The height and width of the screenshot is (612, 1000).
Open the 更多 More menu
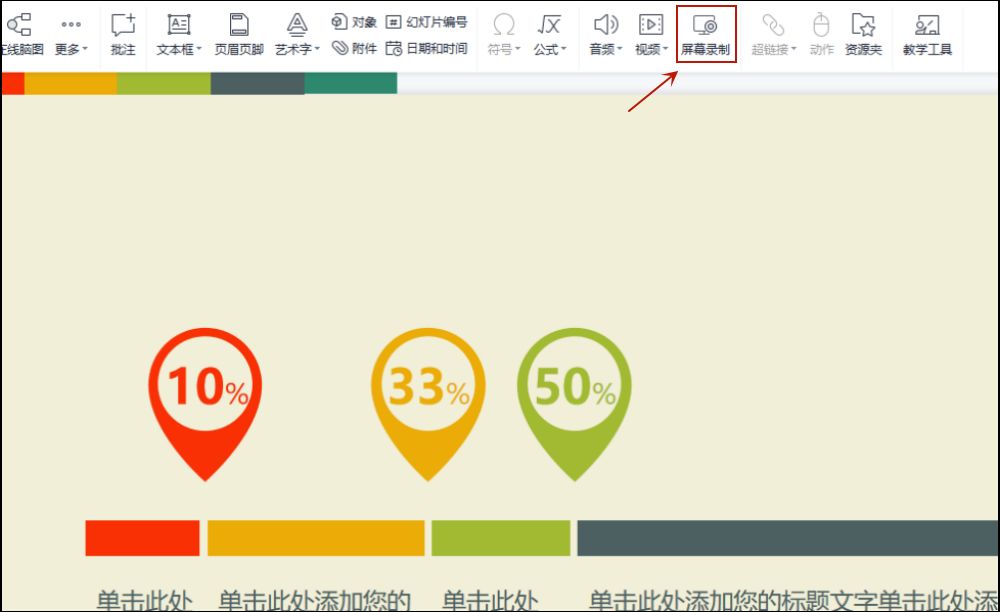pos(70,35)
